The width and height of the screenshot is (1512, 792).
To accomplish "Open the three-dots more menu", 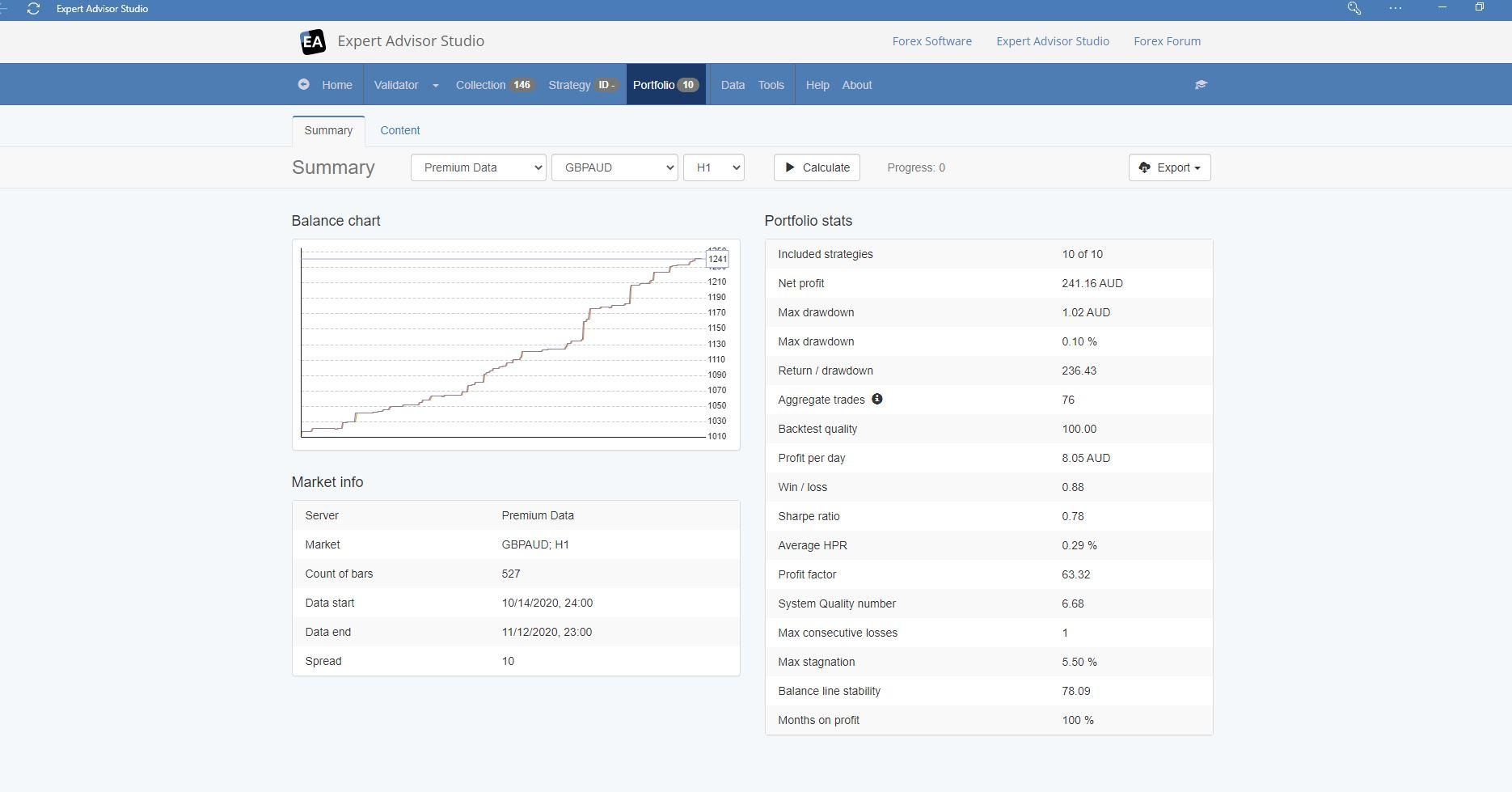I will (x=1395, y=8).
